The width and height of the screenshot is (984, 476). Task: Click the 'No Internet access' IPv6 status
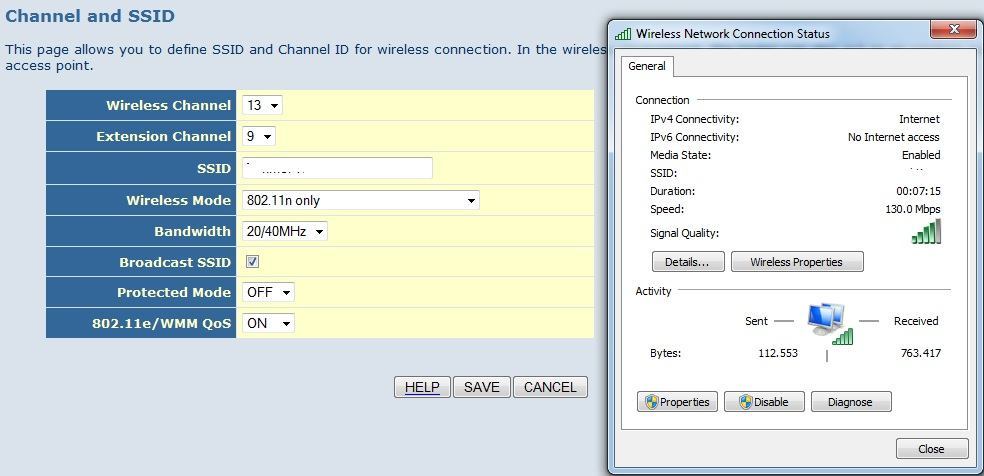click(x=894, y=137)
